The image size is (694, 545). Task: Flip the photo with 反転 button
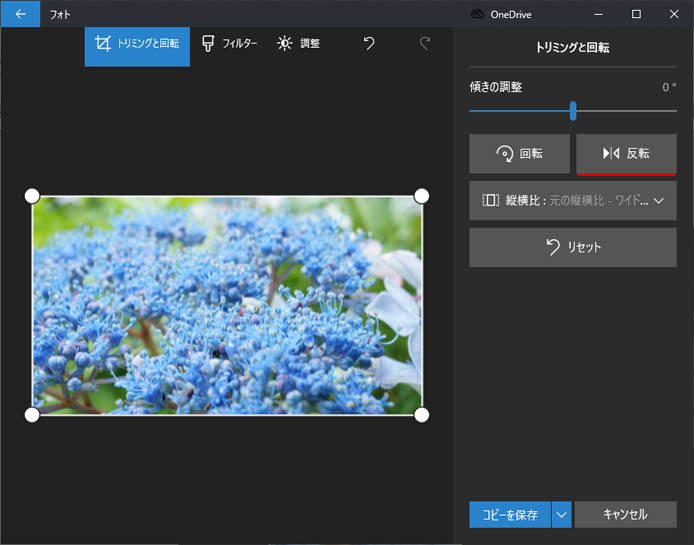click(x=626, y=154)
